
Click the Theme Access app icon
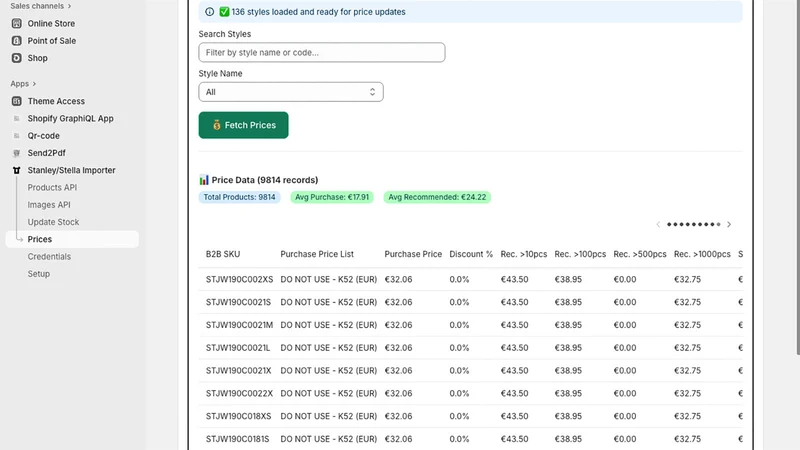tap(16, 101)
